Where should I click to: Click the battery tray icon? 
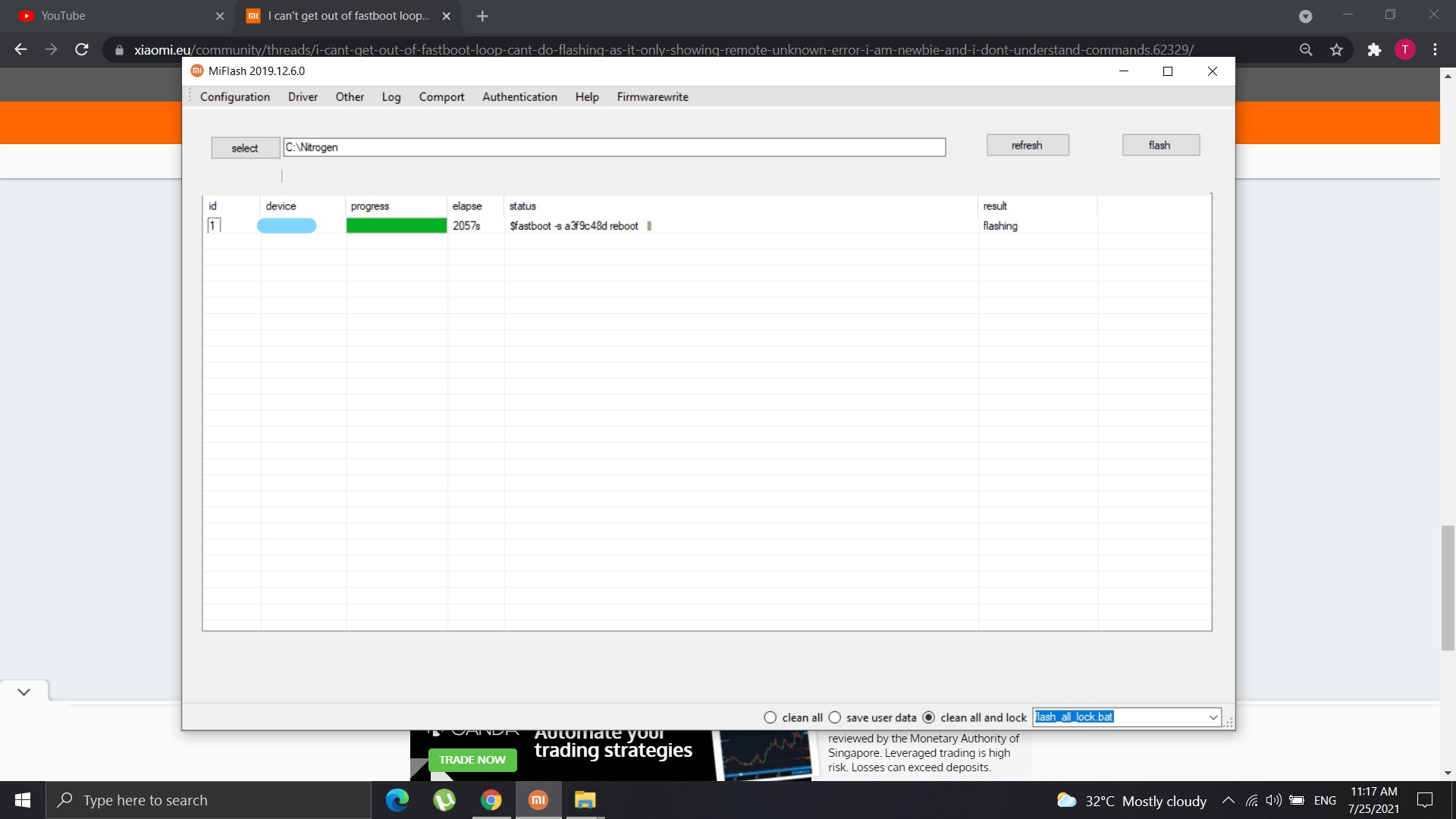click(x=1297, y=800)
